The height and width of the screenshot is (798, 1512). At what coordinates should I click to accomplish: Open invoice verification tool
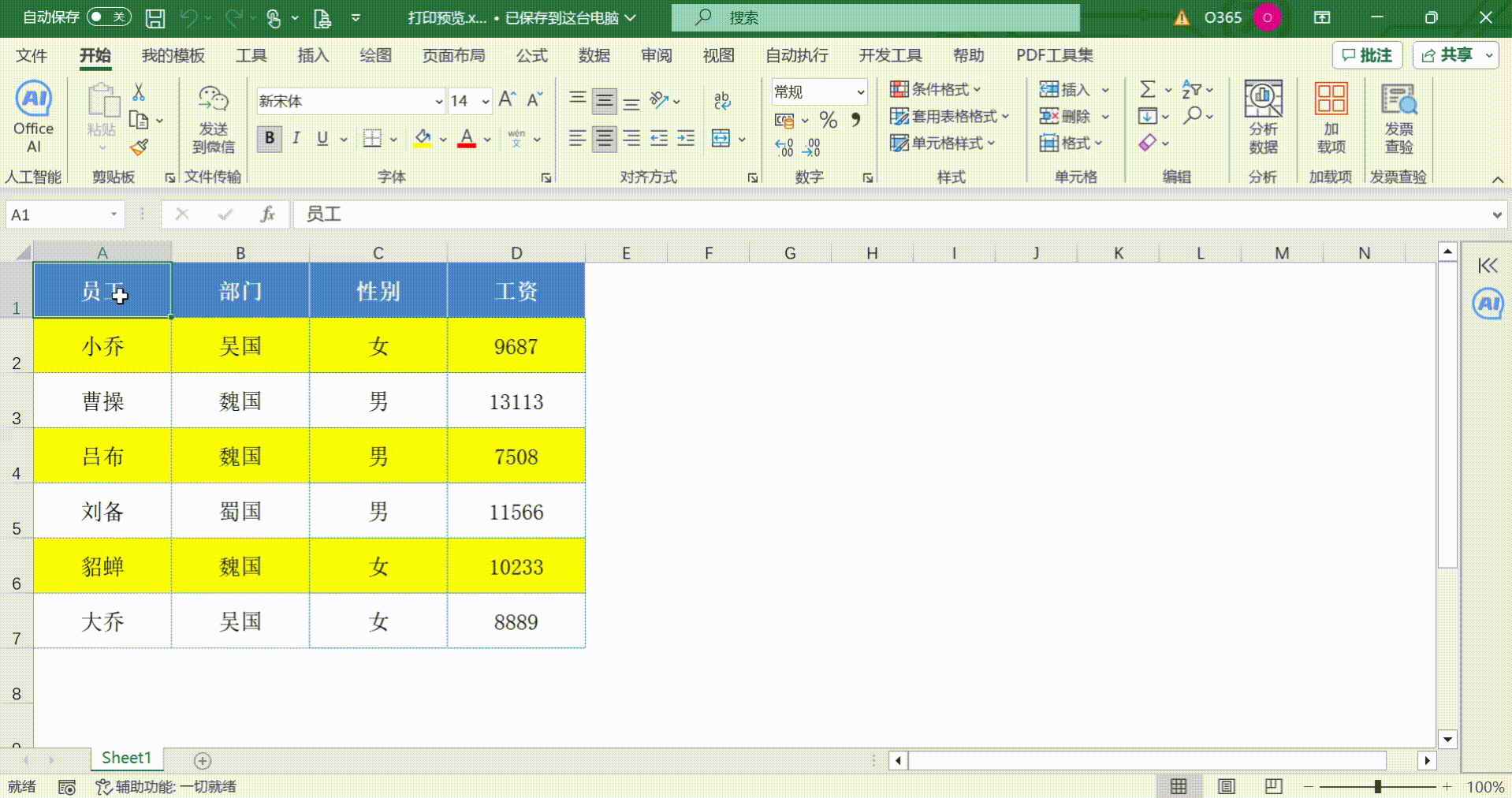pyautogui.click(x=1399, y=117)
